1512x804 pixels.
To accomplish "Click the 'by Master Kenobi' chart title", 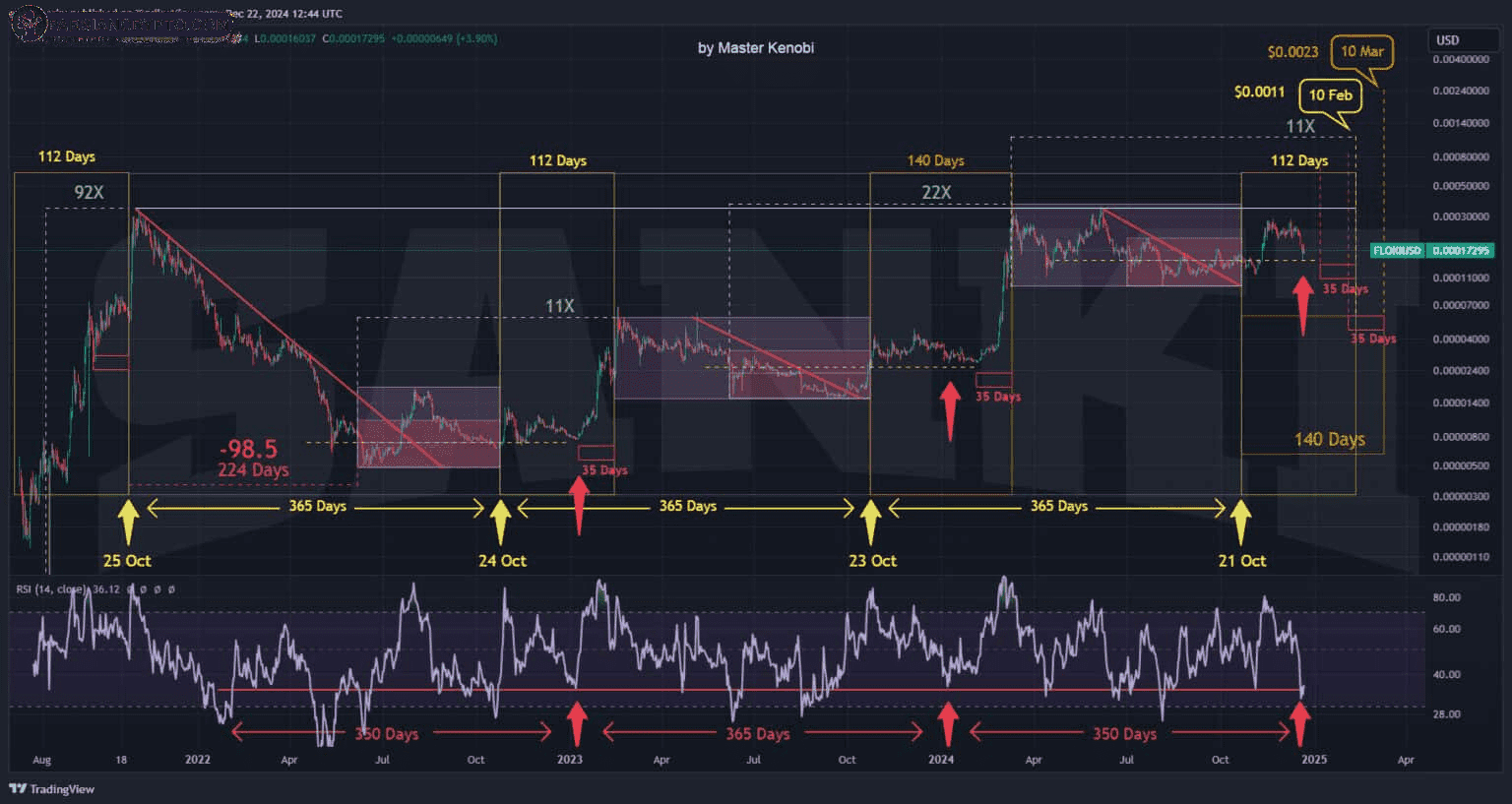I will [x=756, y=48].
